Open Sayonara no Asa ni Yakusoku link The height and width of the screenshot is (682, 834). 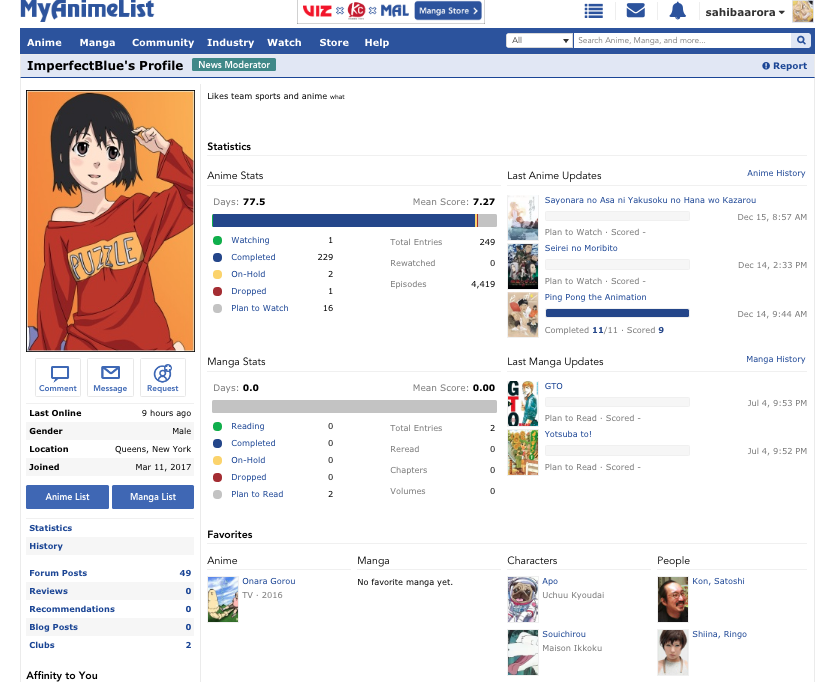(x=650, y=201)
